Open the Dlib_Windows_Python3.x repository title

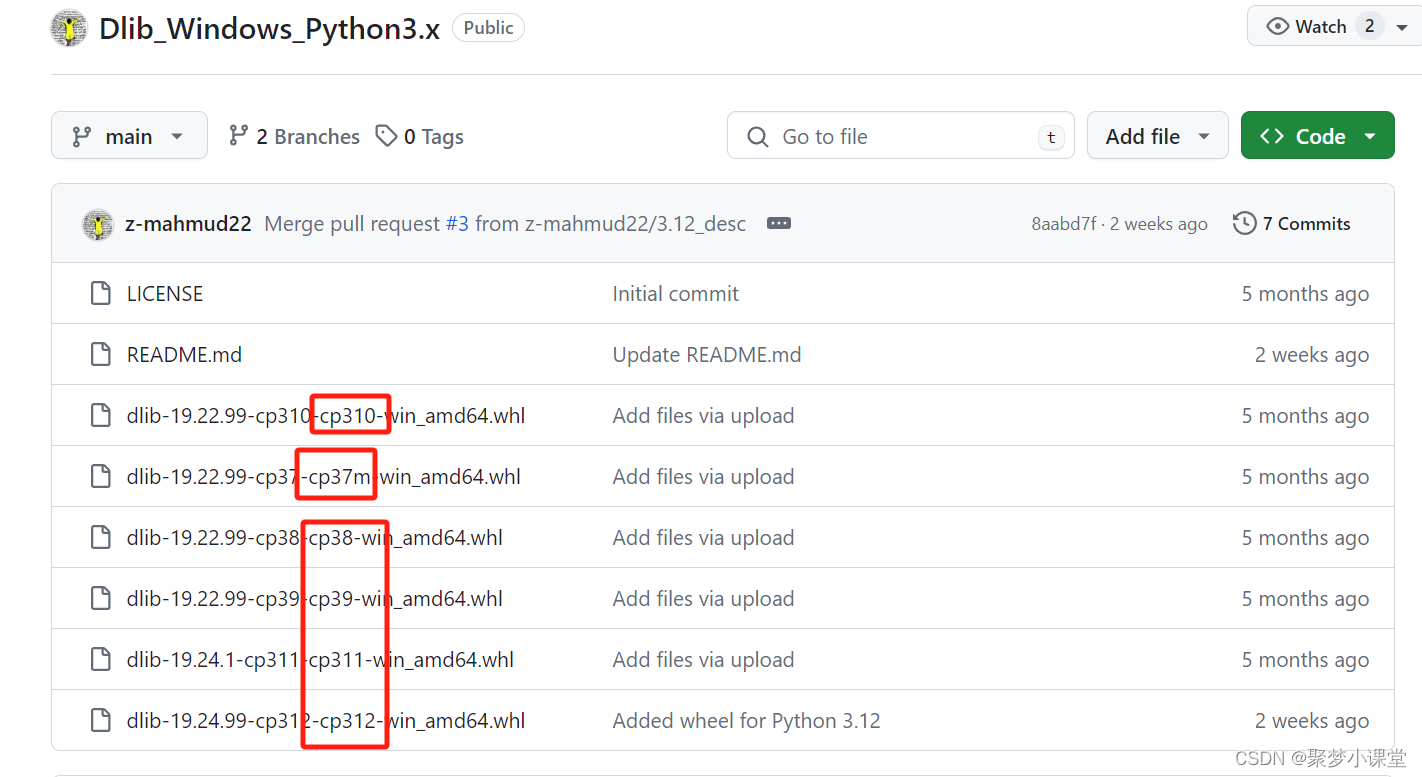click(269, 28)
